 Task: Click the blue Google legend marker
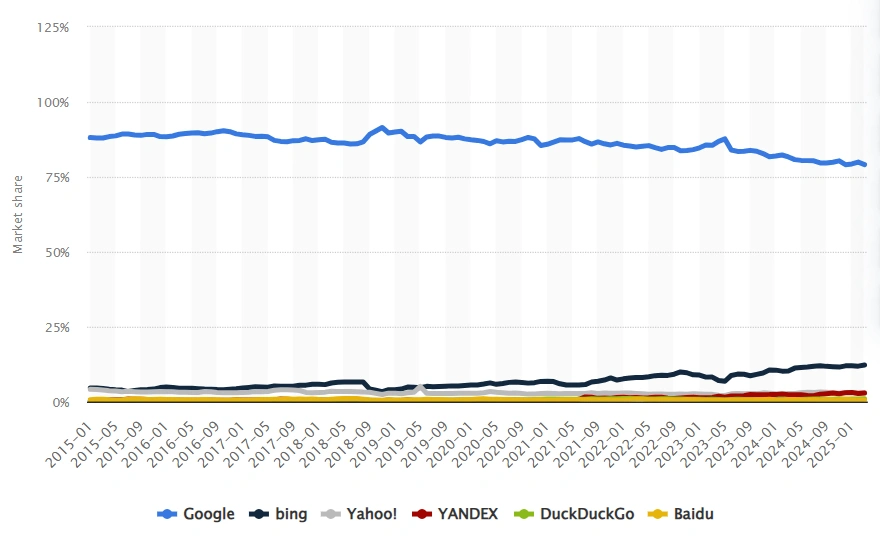170,514
